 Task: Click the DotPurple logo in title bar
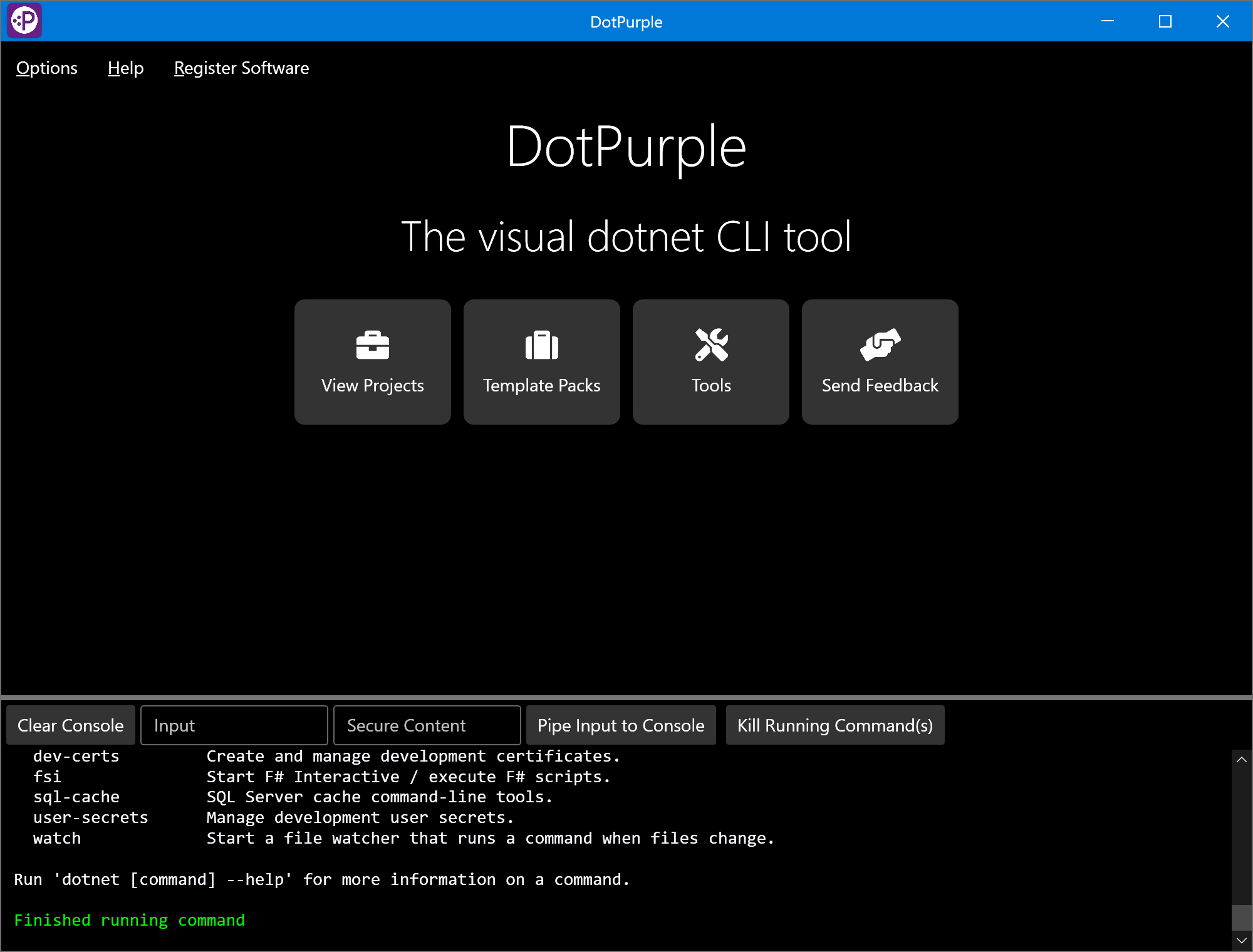(24, 21)
